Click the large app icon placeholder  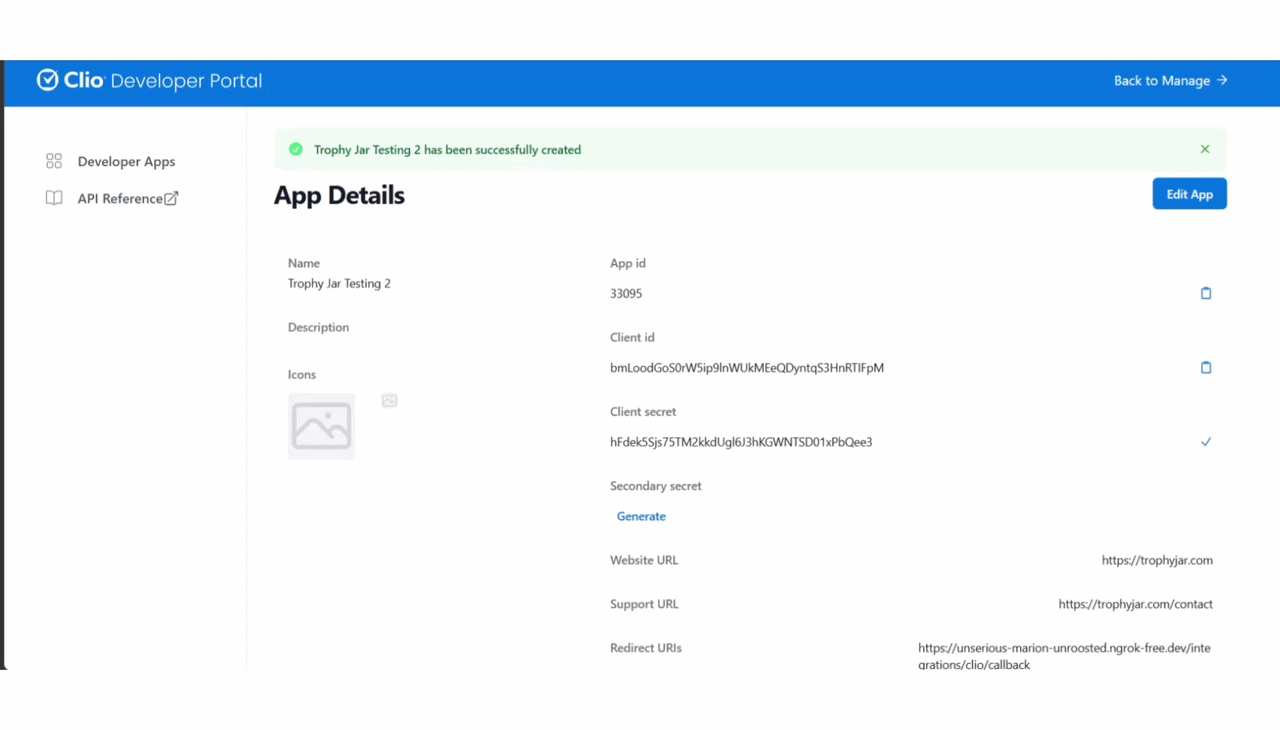pos(321,426)
